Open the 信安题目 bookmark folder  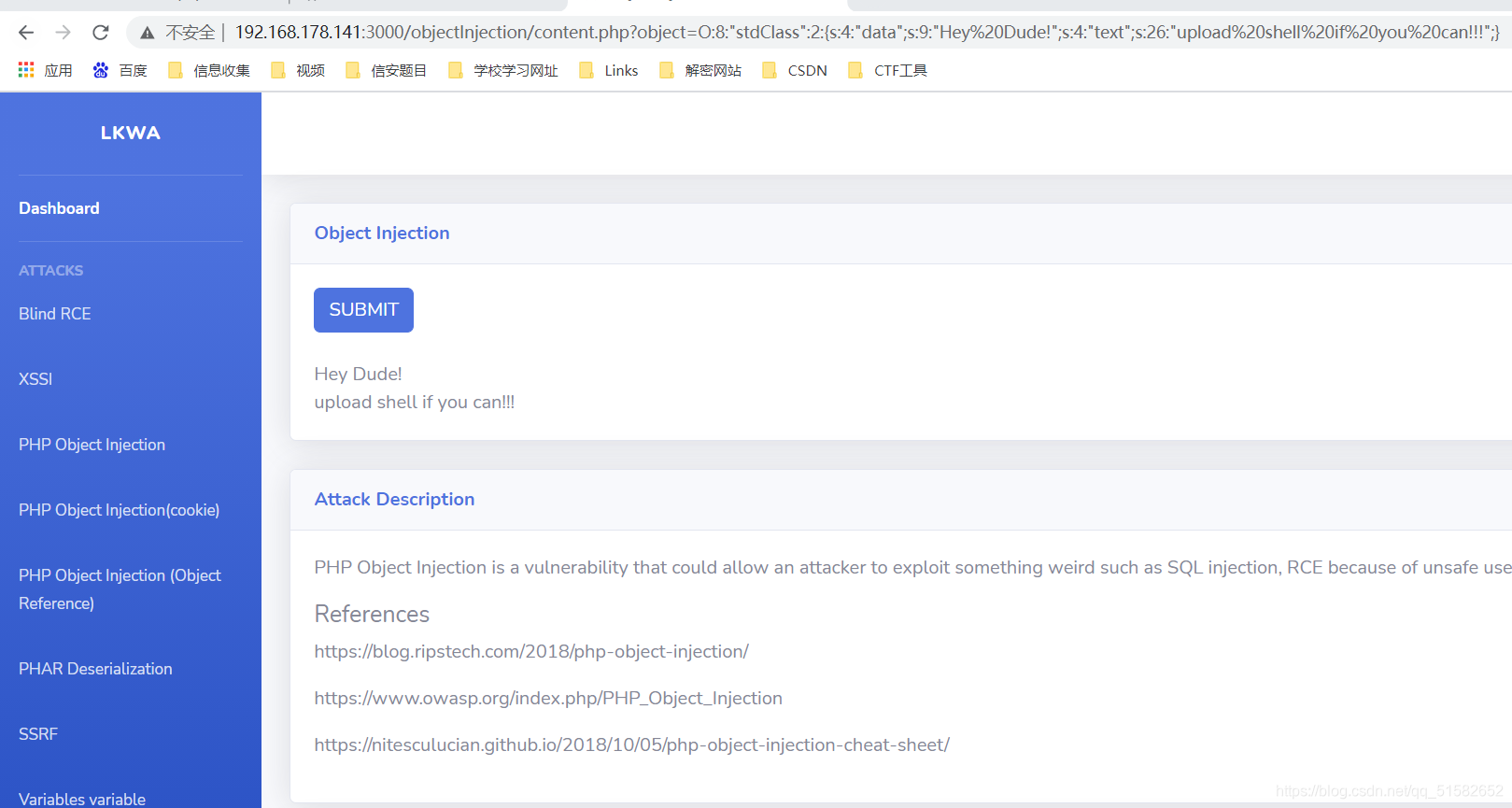click(387, 70)
